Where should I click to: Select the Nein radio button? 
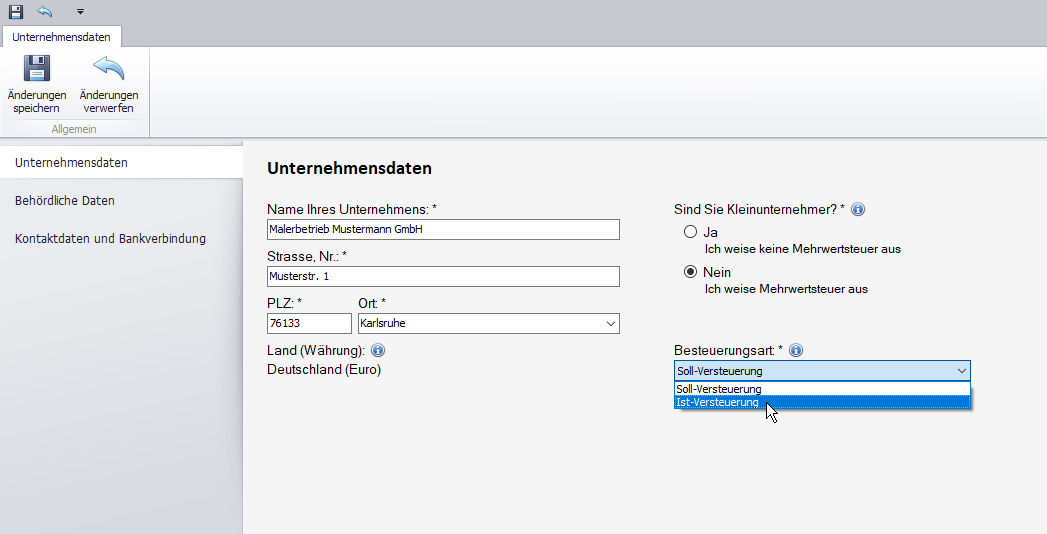[x=690, y=272]
